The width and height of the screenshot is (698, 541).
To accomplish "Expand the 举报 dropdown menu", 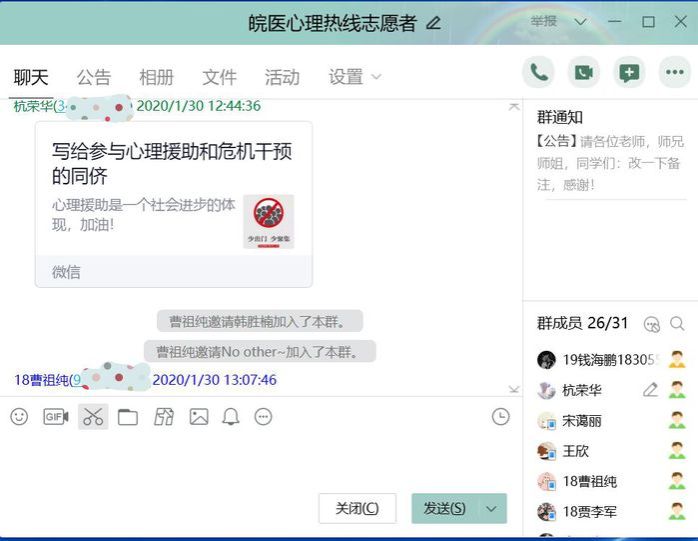I will 583,22.
